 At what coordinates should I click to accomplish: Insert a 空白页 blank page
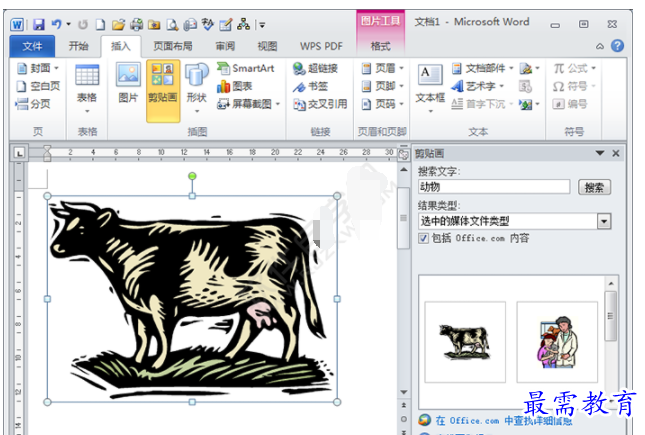(x=38, y=86)
